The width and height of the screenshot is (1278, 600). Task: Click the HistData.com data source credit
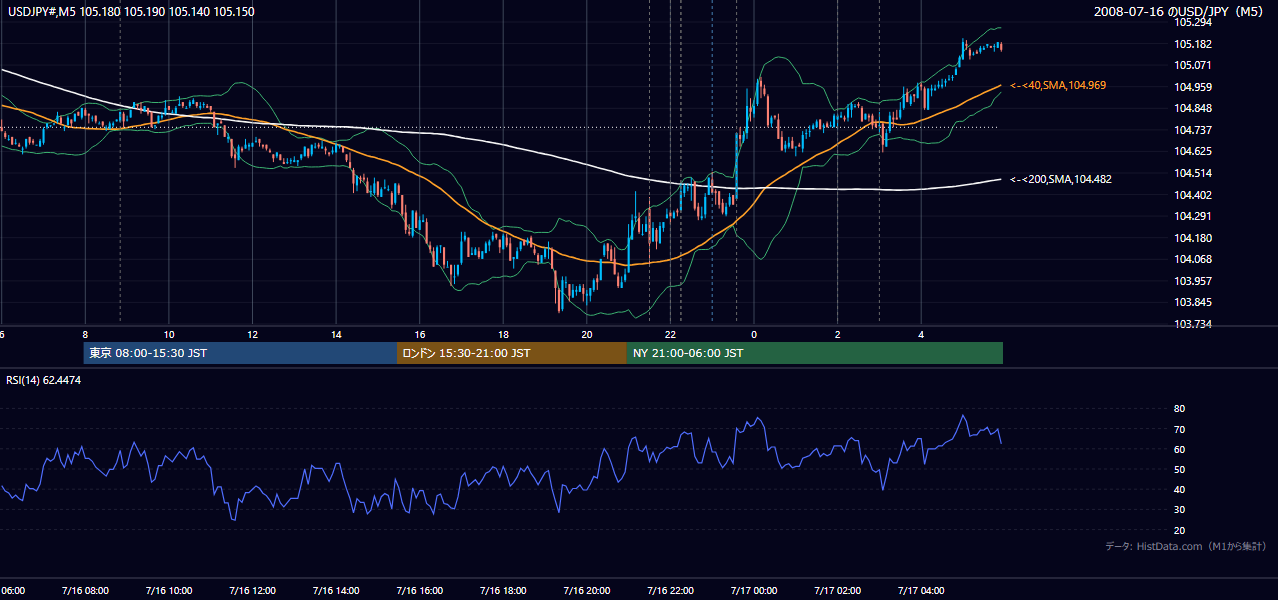coord(1186,546)
